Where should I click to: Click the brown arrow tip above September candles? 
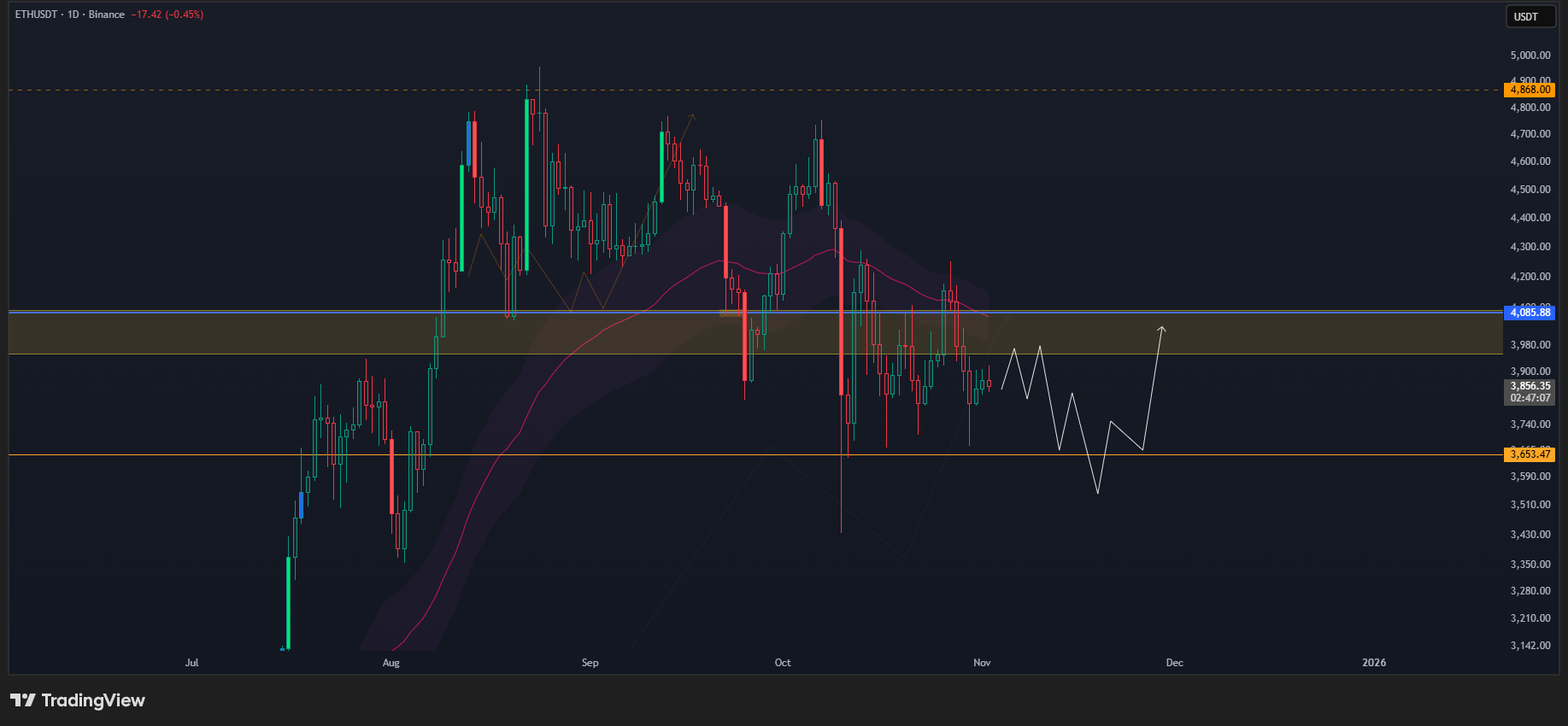click(x=693, y=116)
